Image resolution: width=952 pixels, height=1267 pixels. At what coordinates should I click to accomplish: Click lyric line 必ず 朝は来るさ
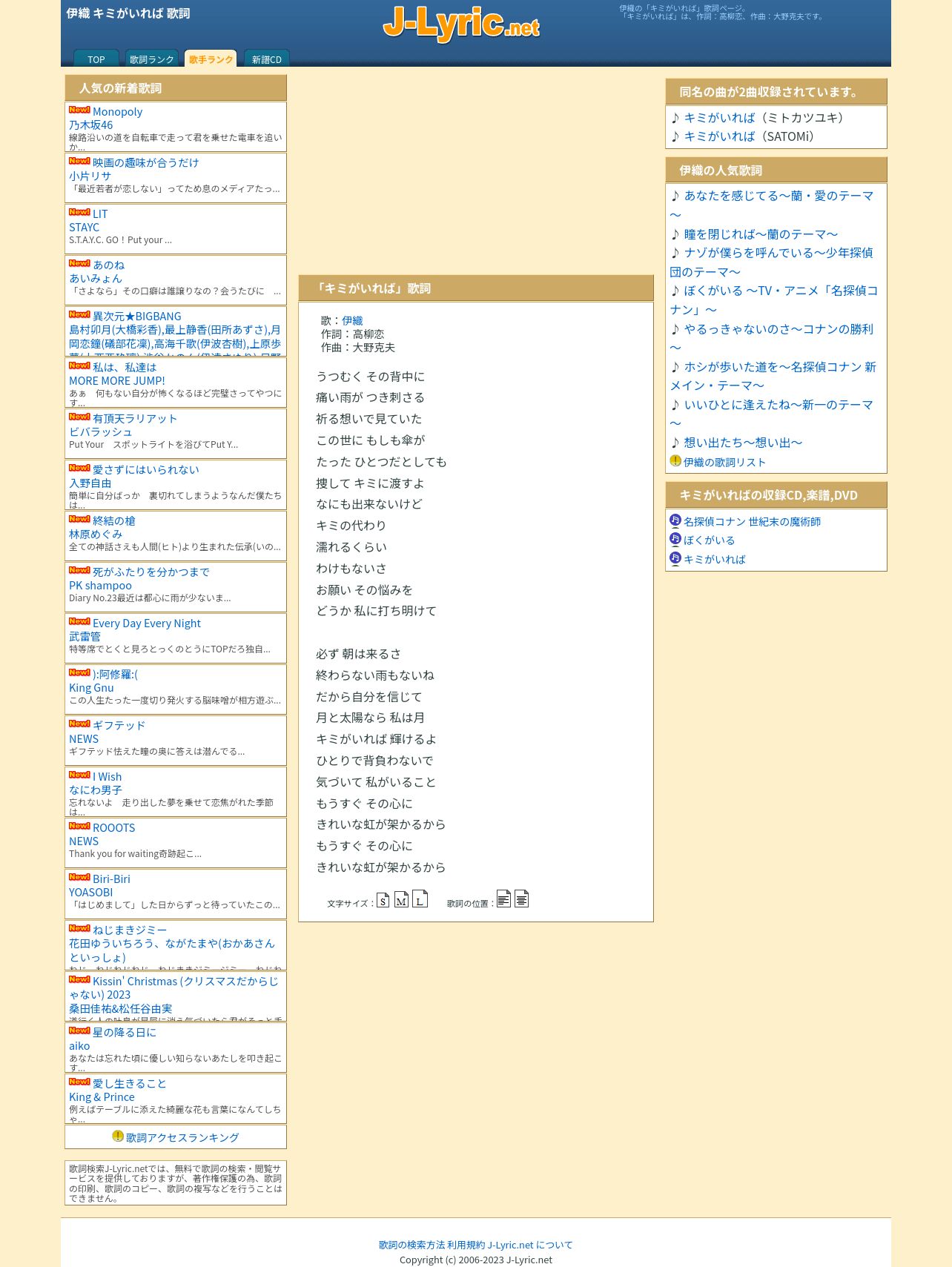(358, 654)
